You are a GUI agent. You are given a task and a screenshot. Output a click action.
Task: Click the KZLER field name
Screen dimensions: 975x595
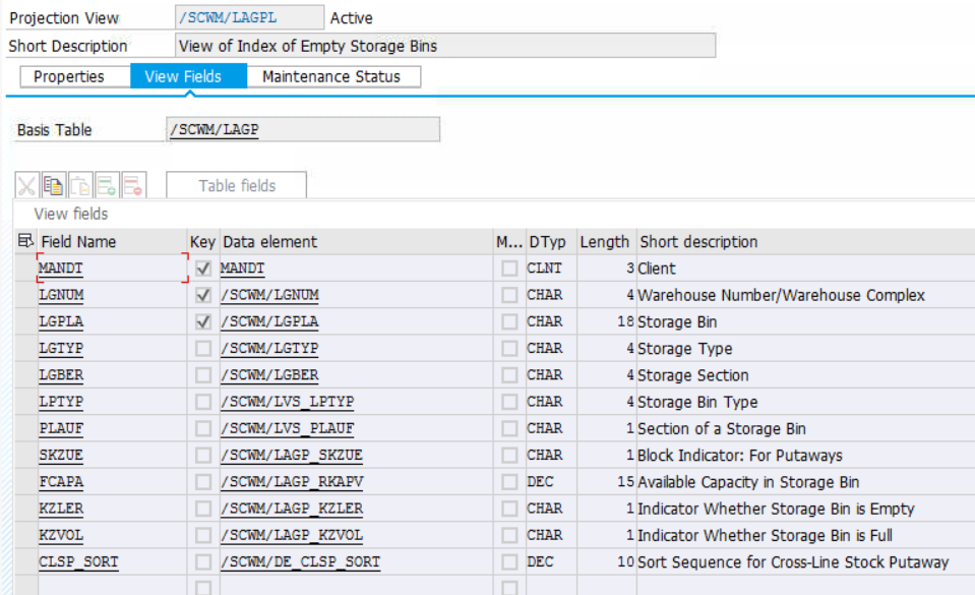point(61,509)
